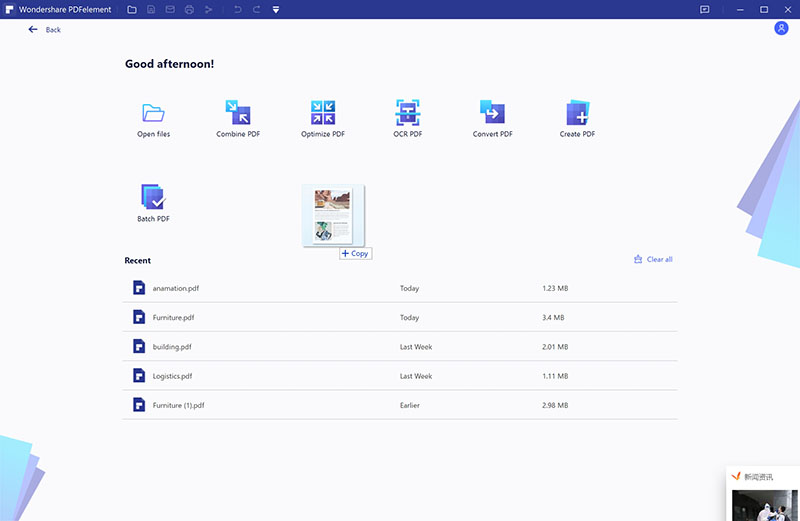Open the user account avatar
The height and width of the screenshot is (521, 800).
coord(781,28)
